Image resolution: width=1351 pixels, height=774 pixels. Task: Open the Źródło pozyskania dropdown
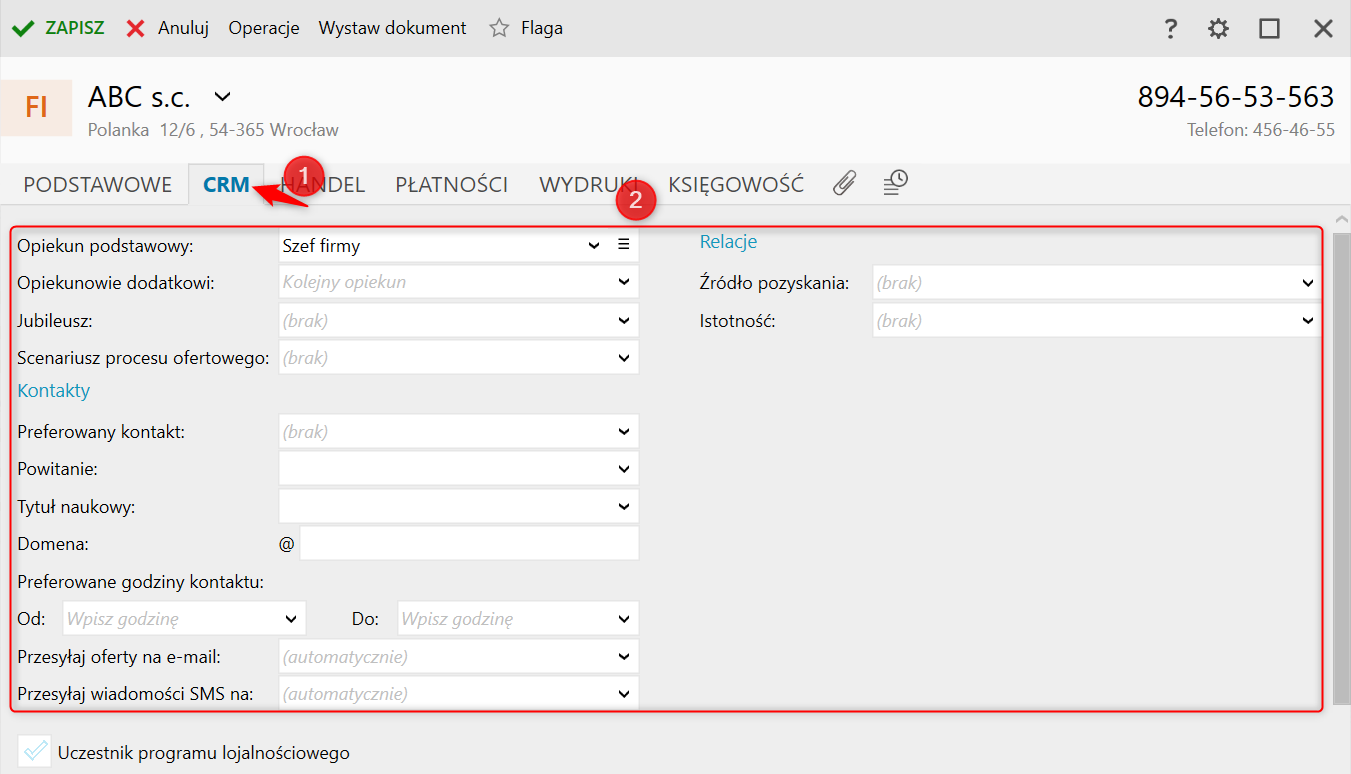(1308, 284)
